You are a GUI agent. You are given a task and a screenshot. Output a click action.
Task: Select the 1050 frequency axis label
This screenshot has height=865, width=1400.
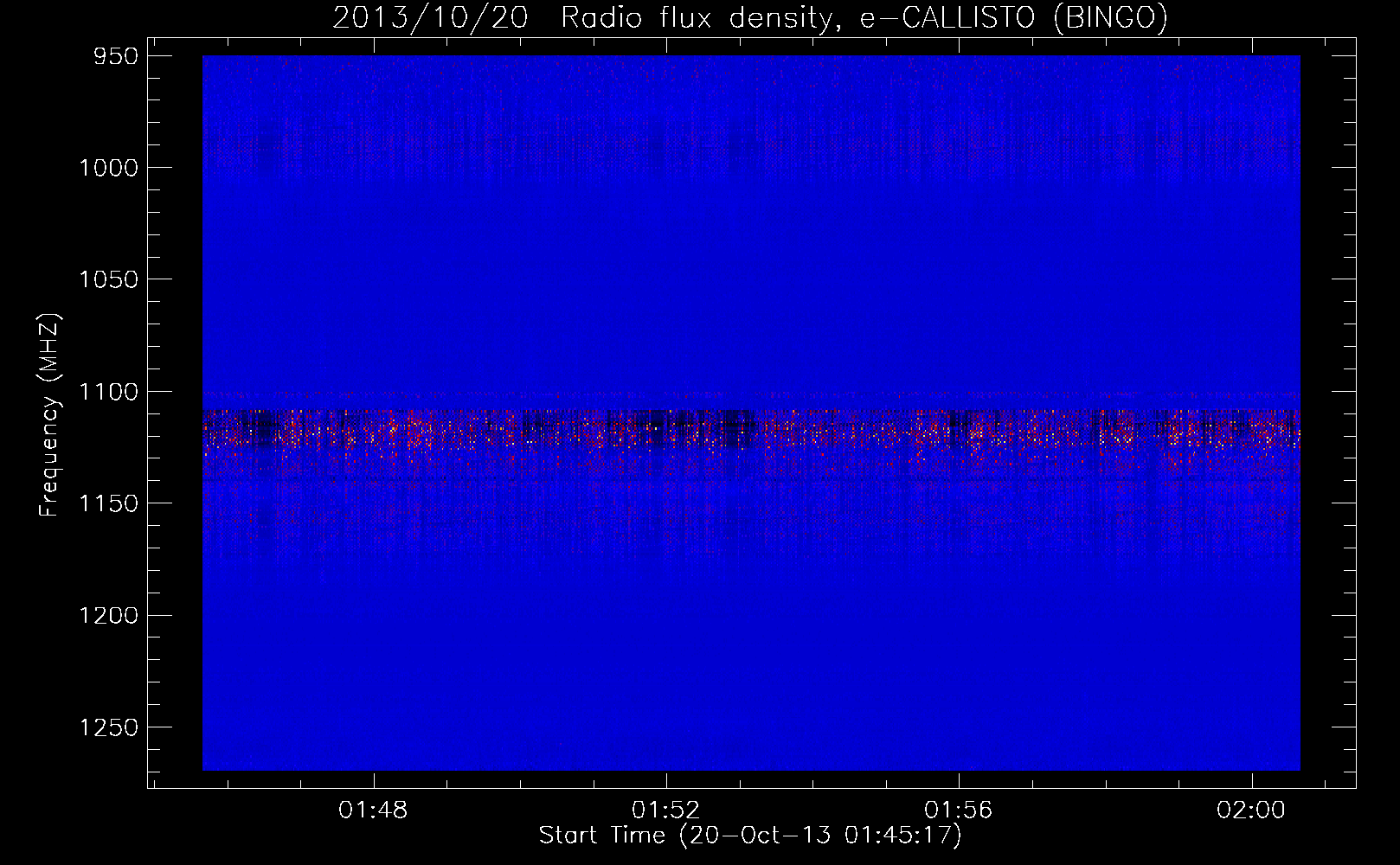point(108,279)
